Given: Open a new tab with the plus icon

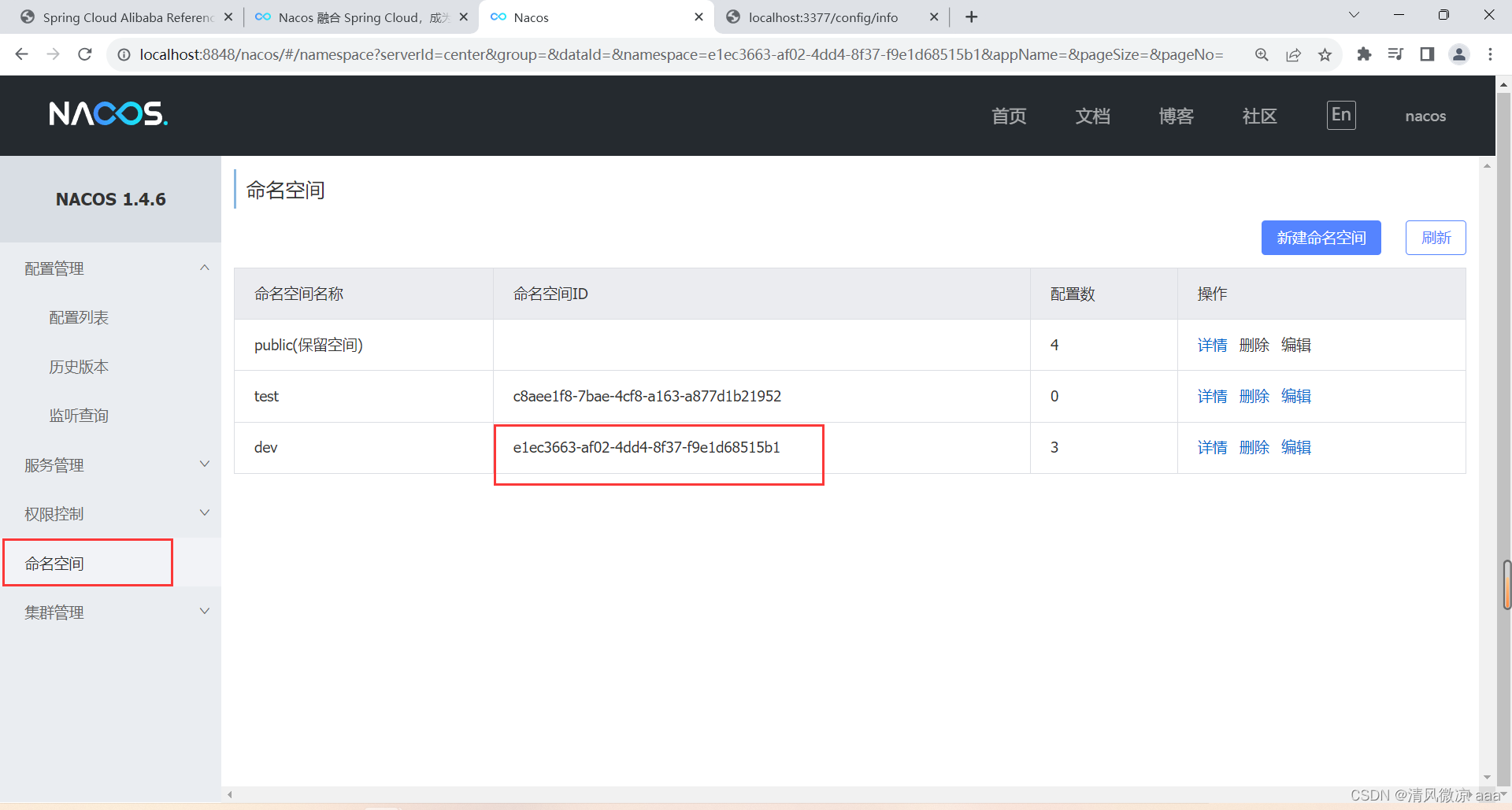Looking at the screenshot, I should [972, 17].
